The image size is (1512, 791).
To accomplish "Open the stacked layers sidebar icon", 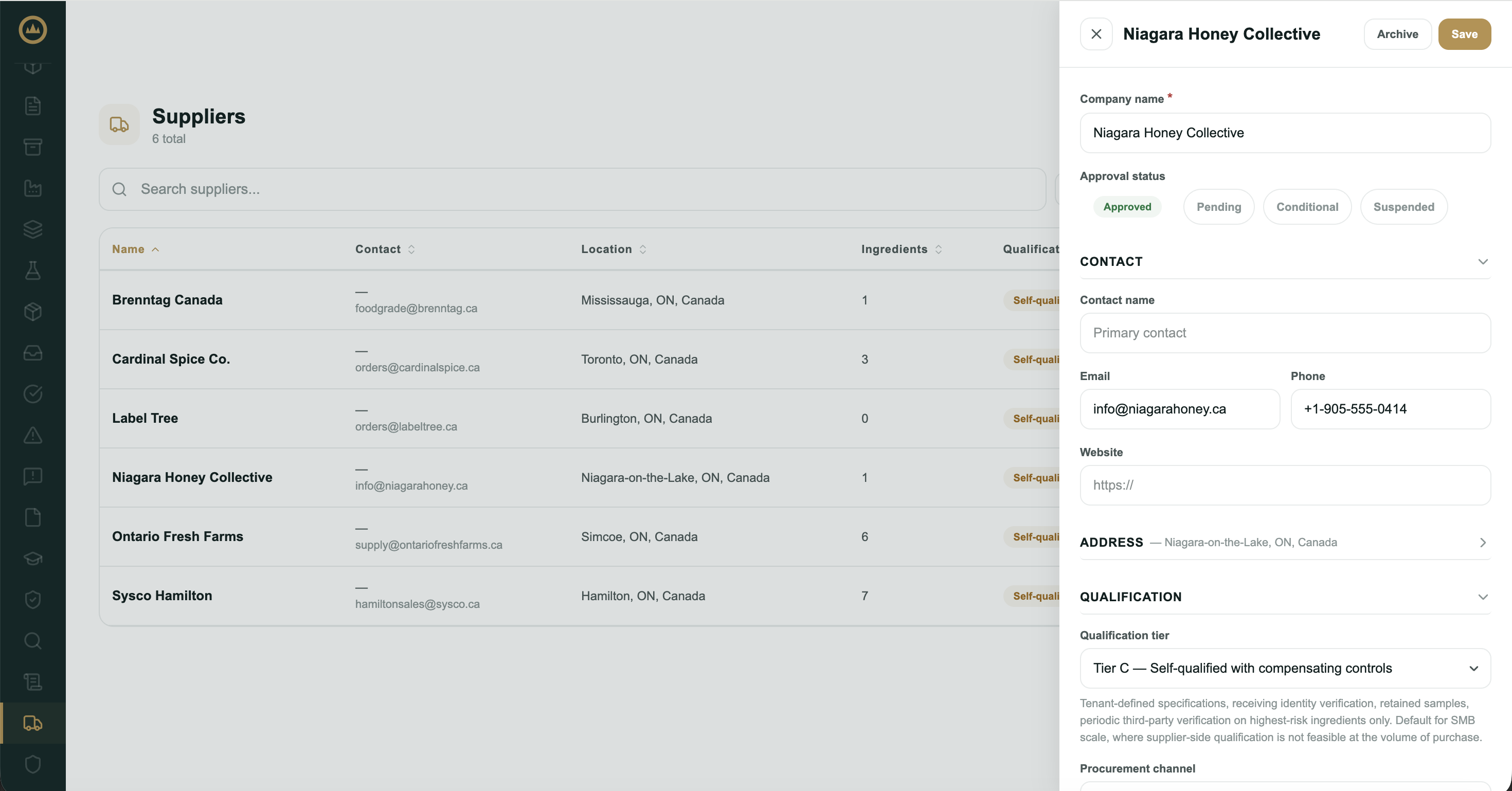I will pos(33,229).
